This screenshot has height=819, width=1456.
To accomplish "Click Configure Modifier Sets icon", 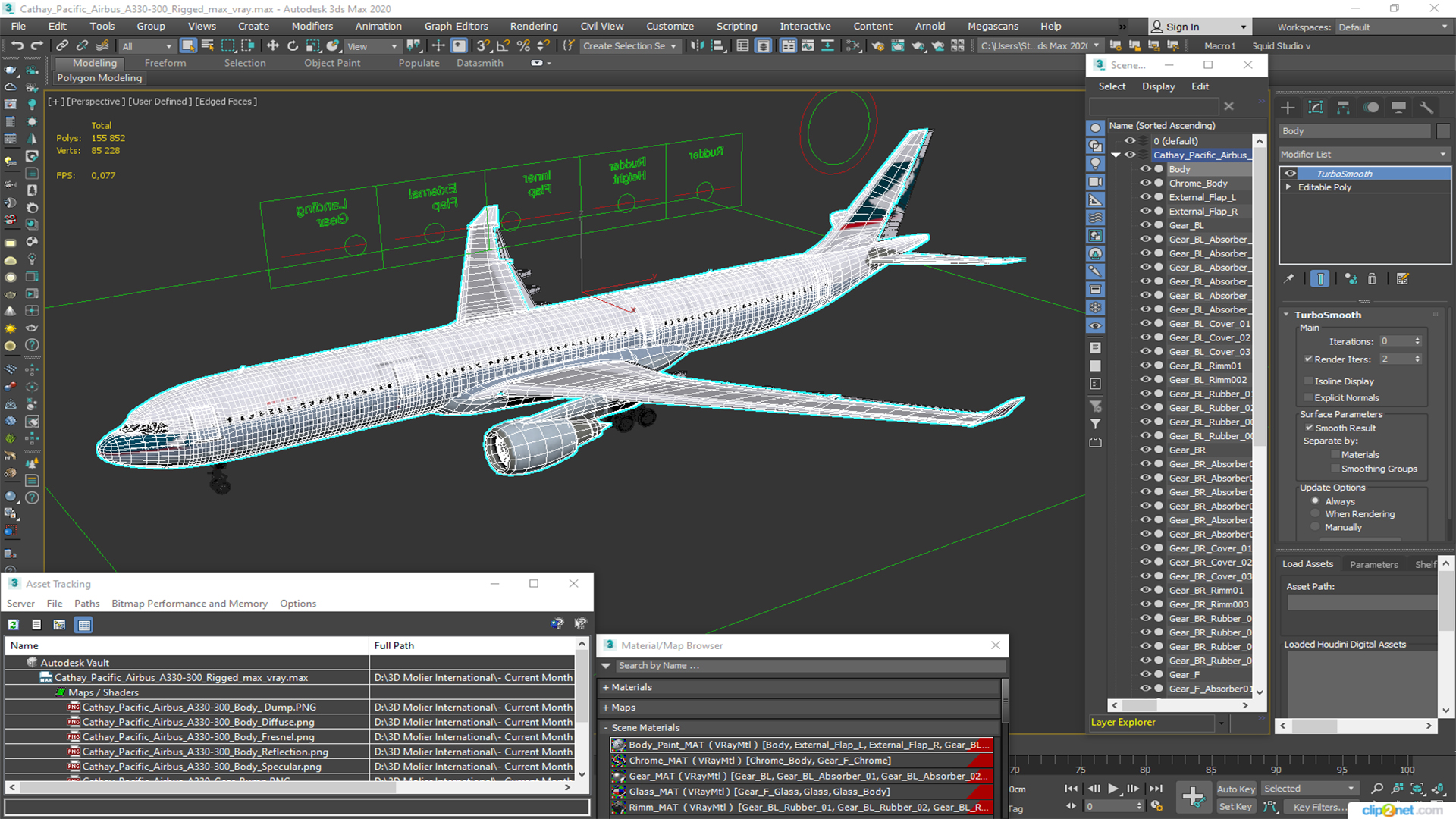I will [x=1402, y=279].
